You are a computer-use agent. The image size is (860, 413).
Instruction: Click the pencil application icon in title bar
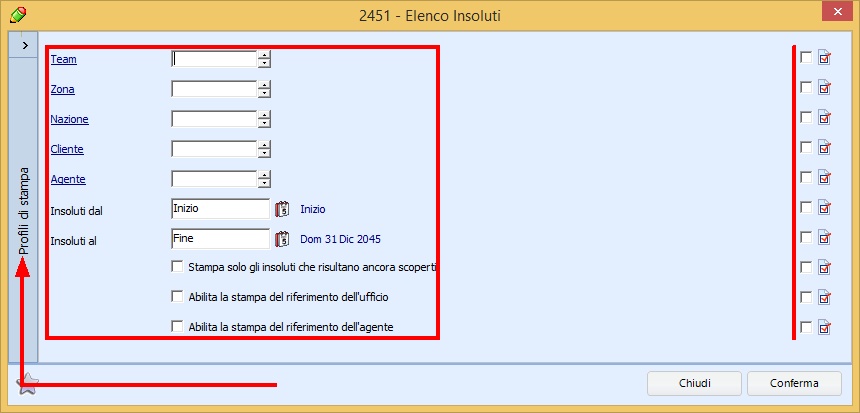click(17, 14)
